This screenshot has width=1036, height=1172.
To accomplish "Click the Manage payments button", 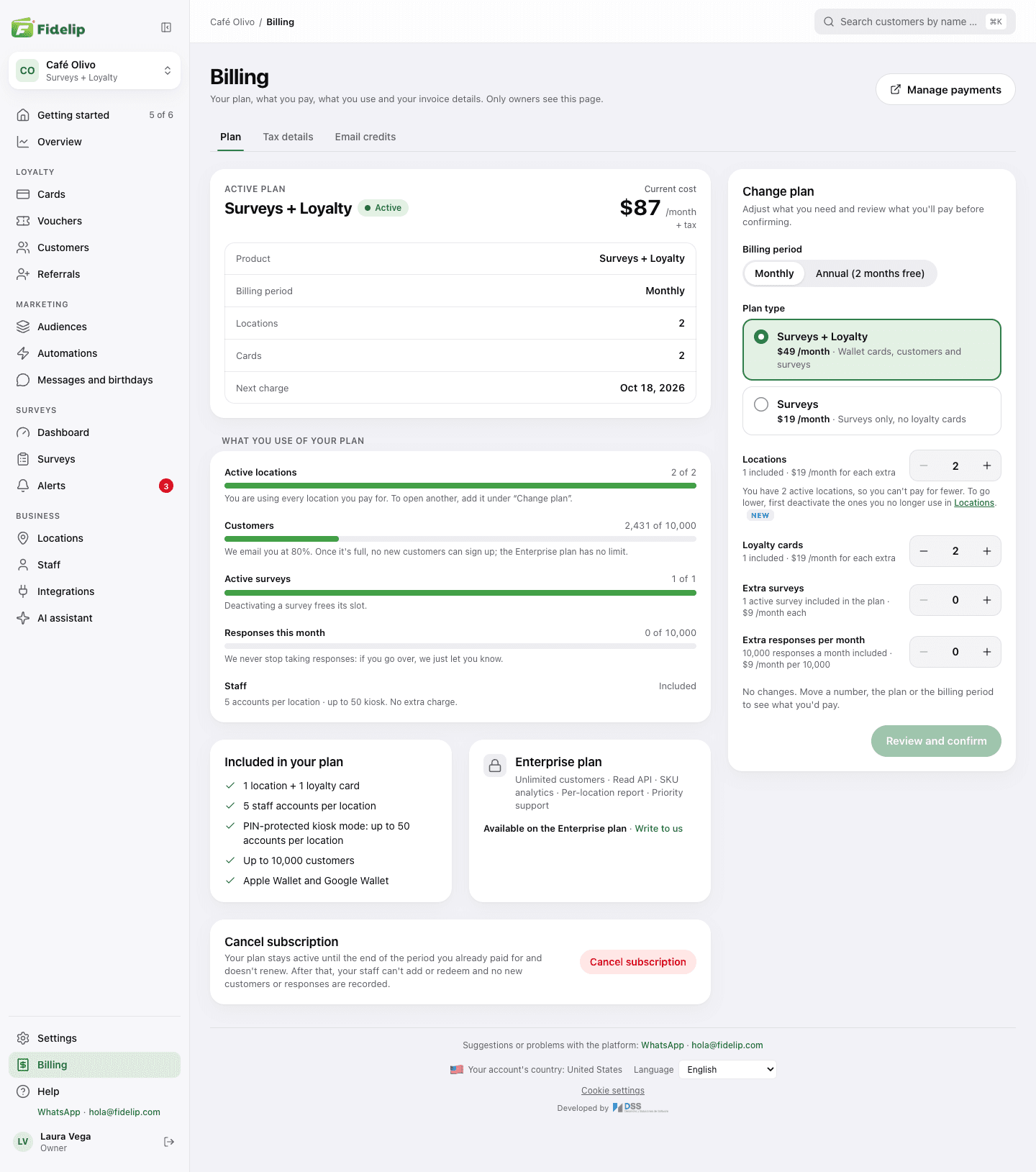I will pos(945,90).
